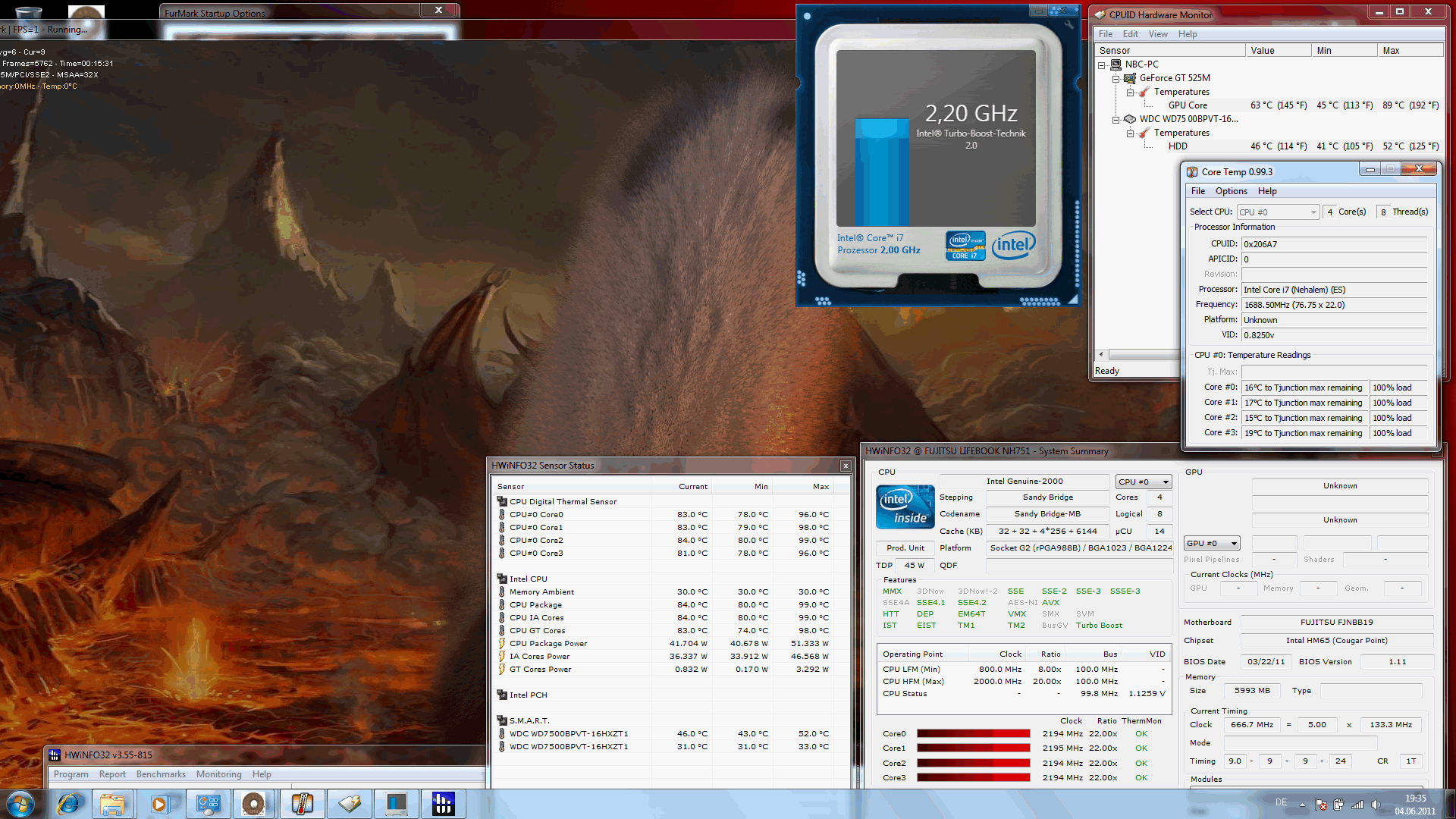
Task: Collapse the GeForce GT 525M node
Action: [x=1116, y=79]
